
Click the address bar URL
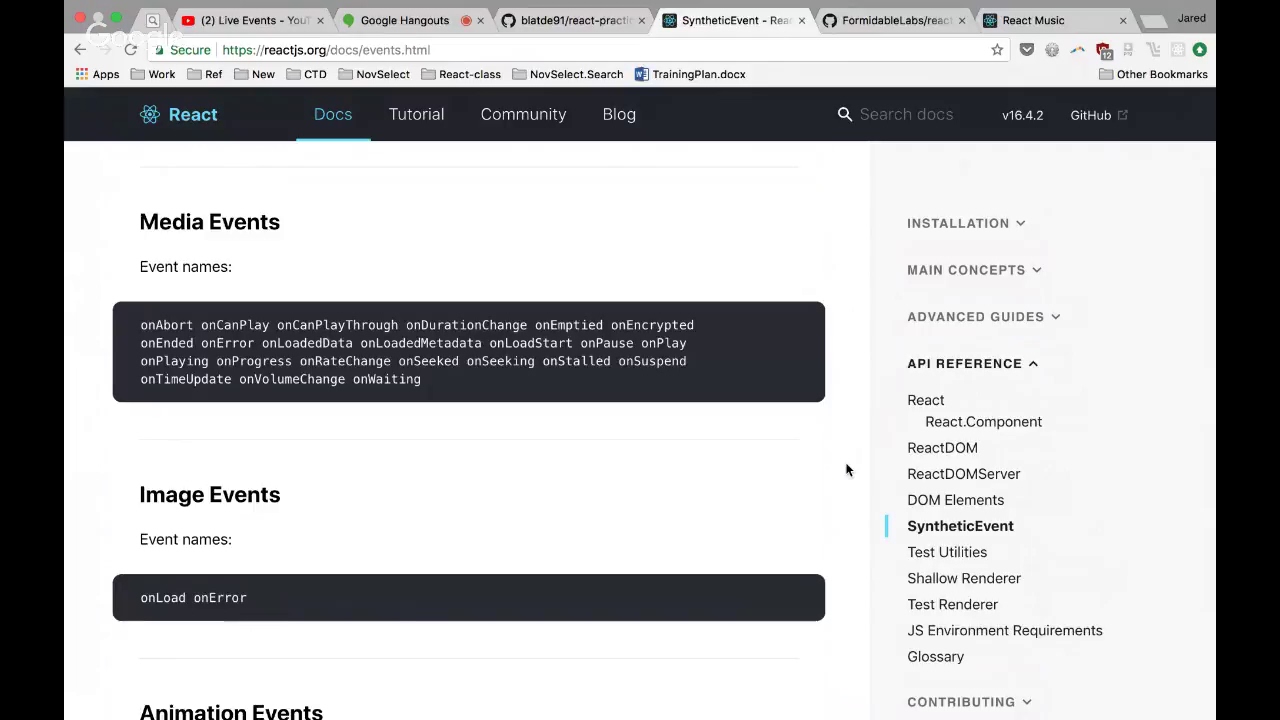pos(326,50)
